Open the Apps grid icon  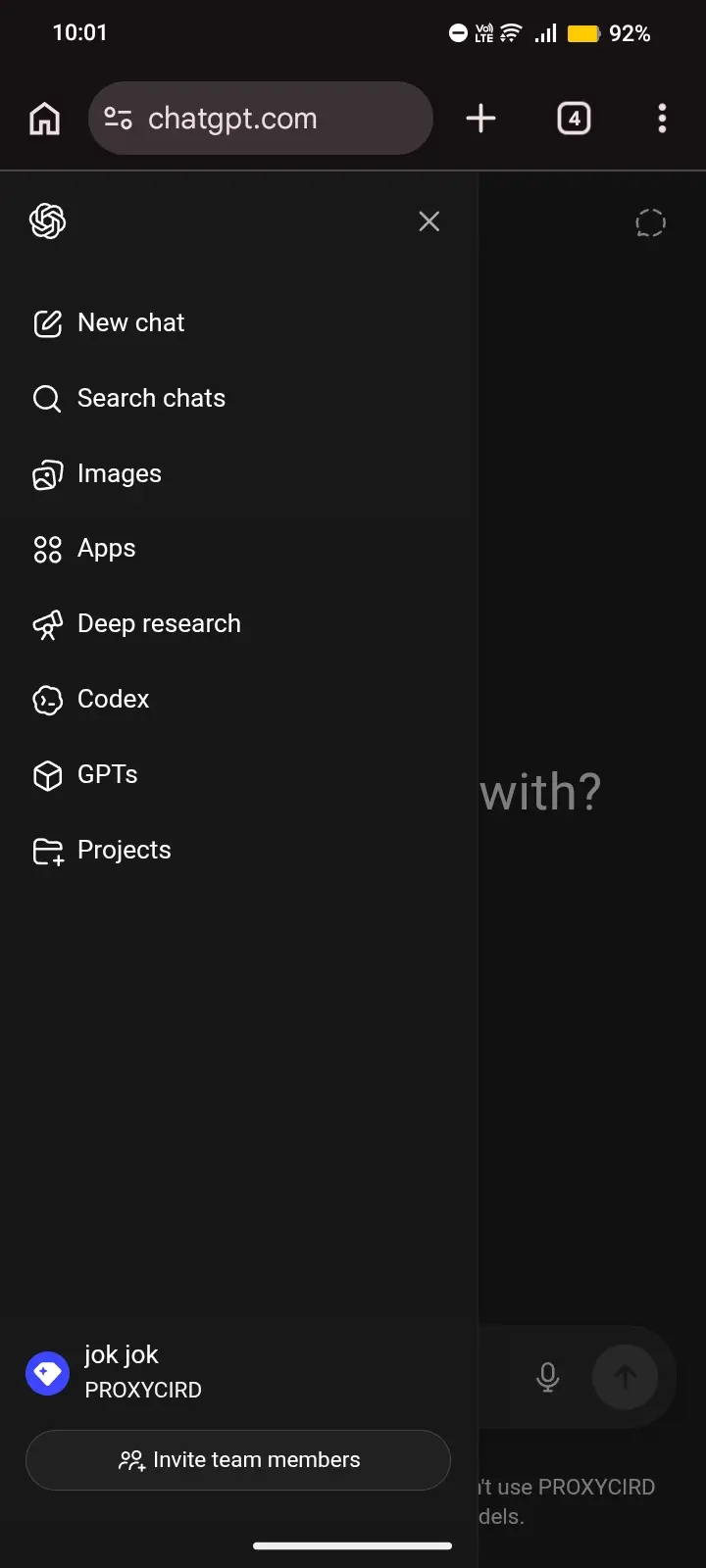pos(47,549)
